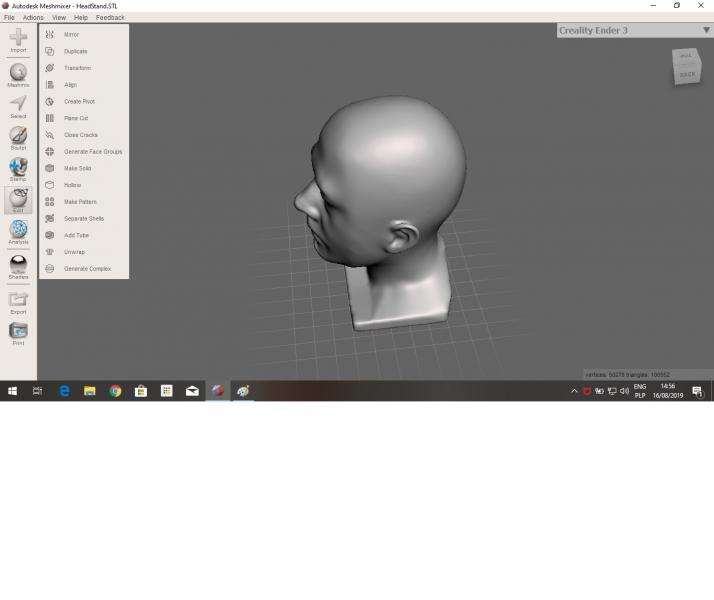Screen dimensions: 714x600
Task: Choose Plane Cut in Edit list
Action: [76, 118]
